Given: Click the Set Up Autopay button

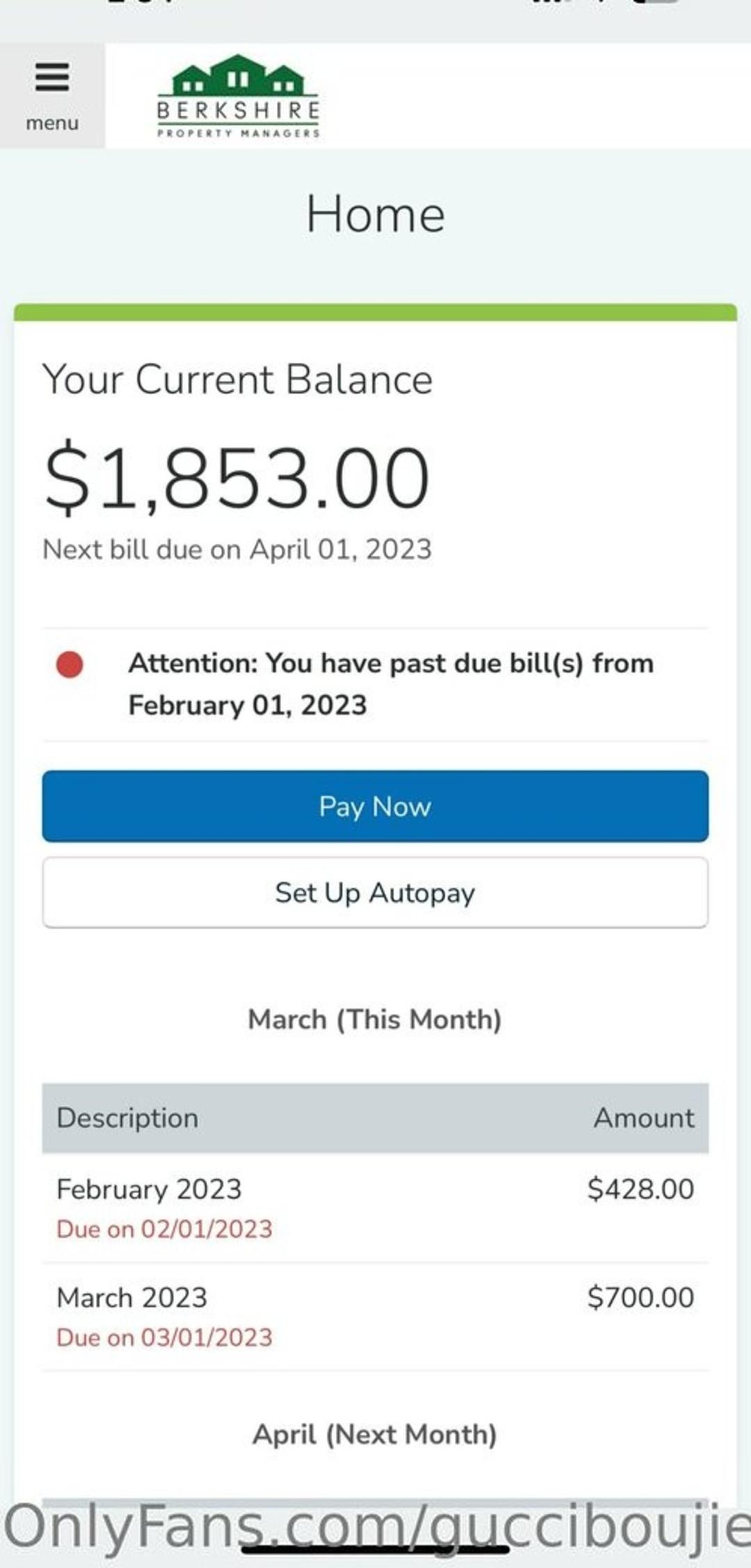Looking at the screenshot, I should [375, 892].
